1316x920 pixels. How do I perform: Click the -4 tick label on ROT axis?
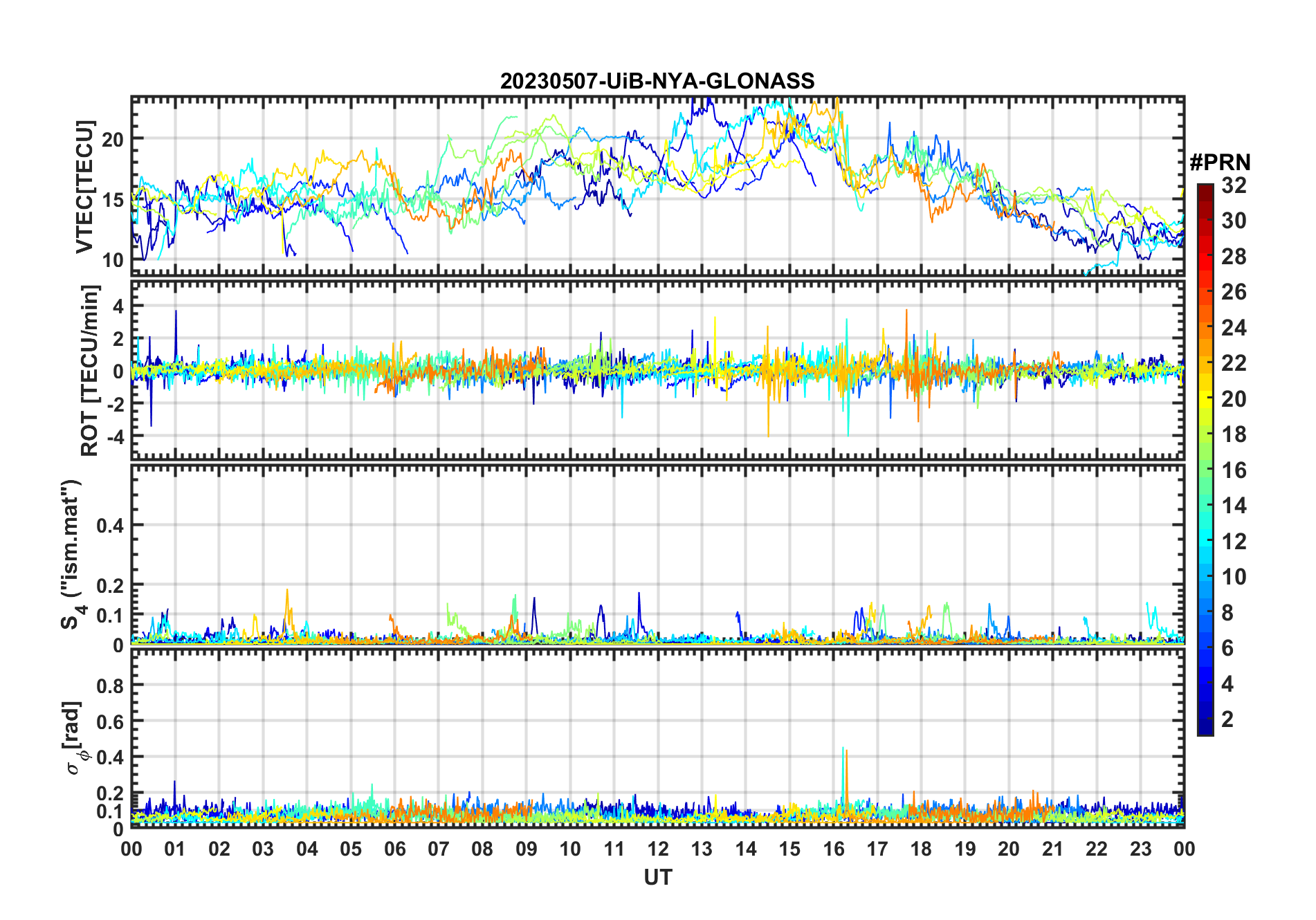click(113, 437)
